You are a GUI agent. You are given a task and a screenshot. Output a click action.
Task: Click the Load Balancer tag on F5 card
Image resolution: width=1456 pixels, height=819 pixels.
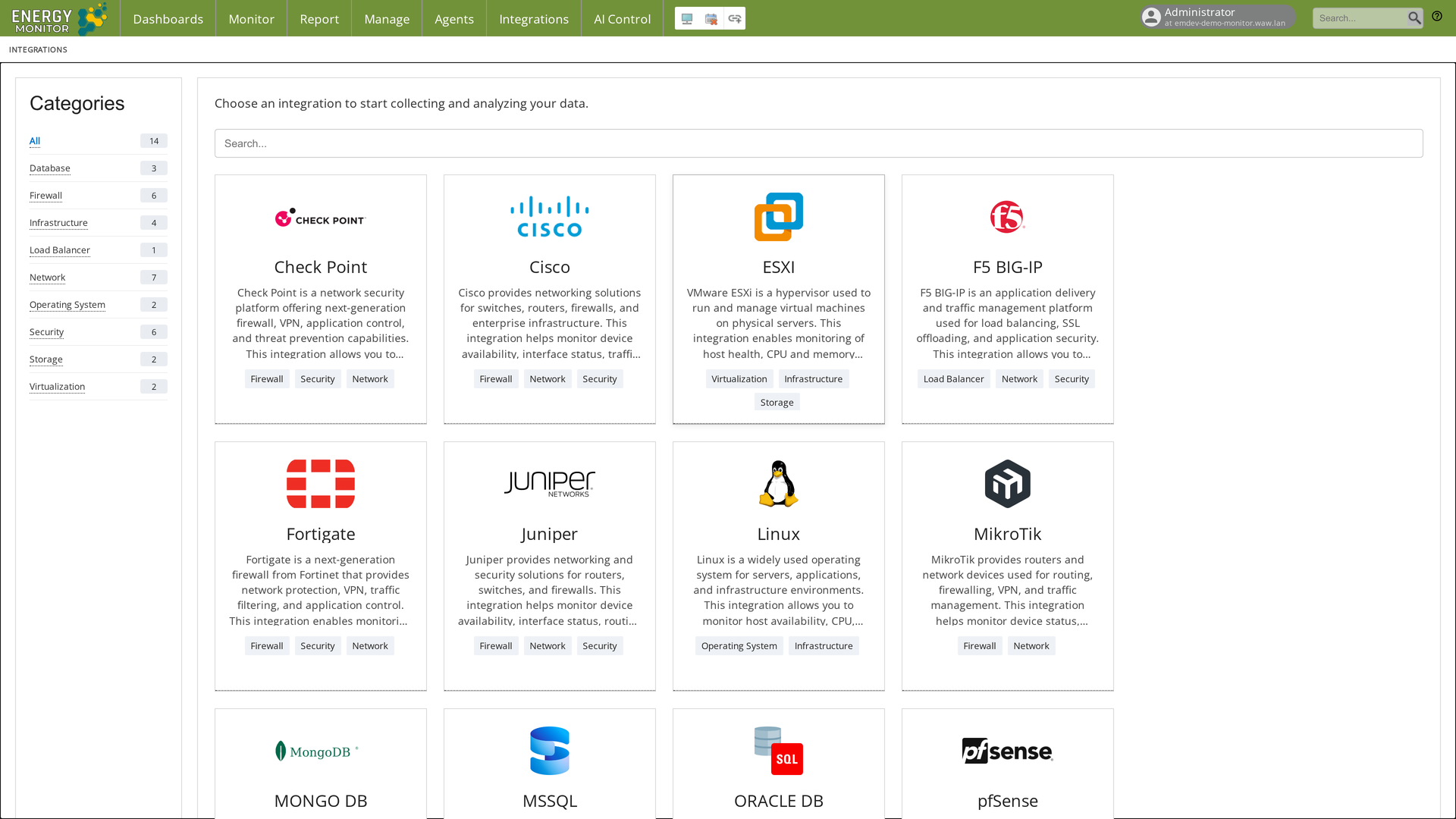point(954,379)
